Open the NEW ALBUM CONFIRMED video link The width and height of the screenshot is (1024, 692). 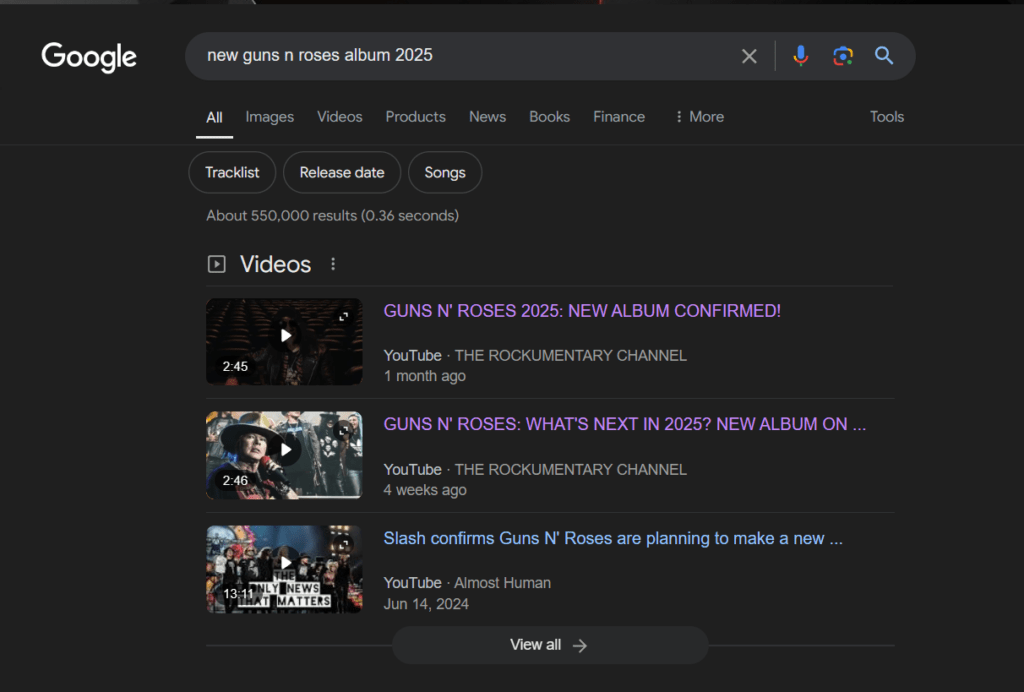point(582,311)
